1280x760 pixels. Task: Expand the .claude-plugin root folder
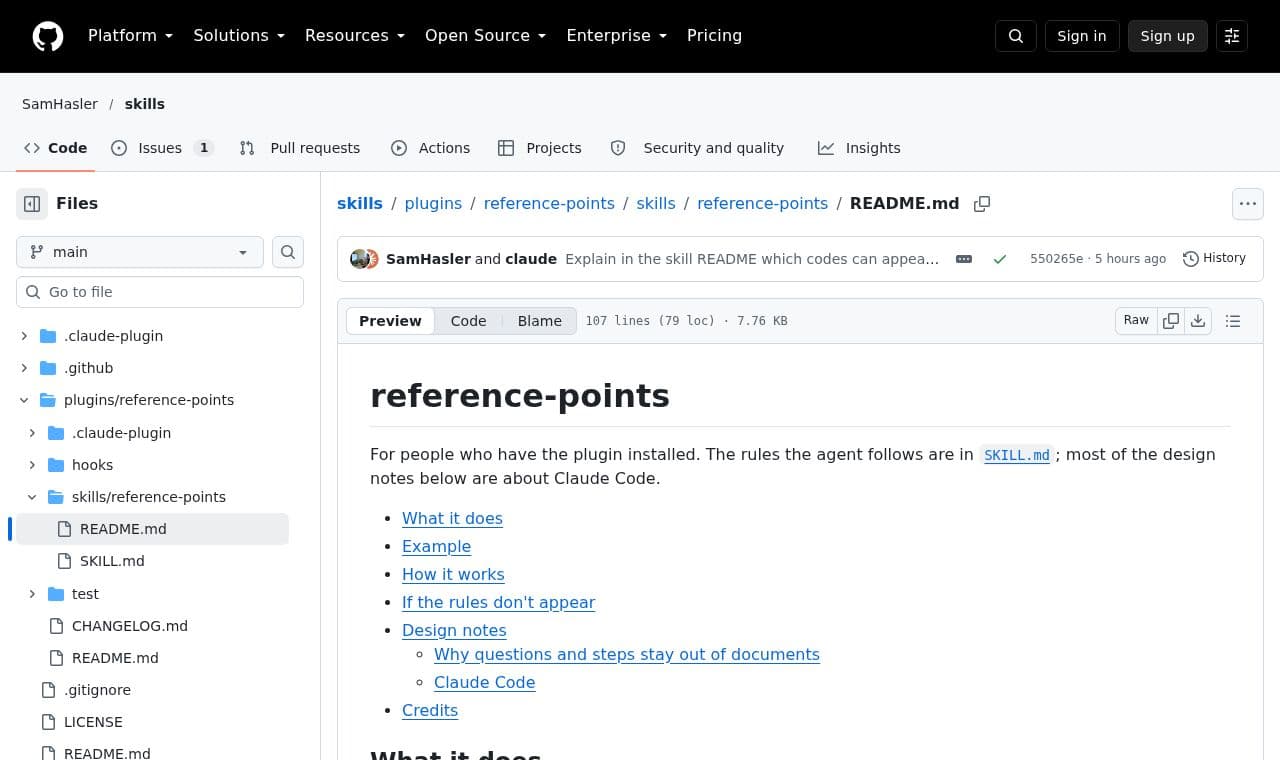[x=24, y=336]
